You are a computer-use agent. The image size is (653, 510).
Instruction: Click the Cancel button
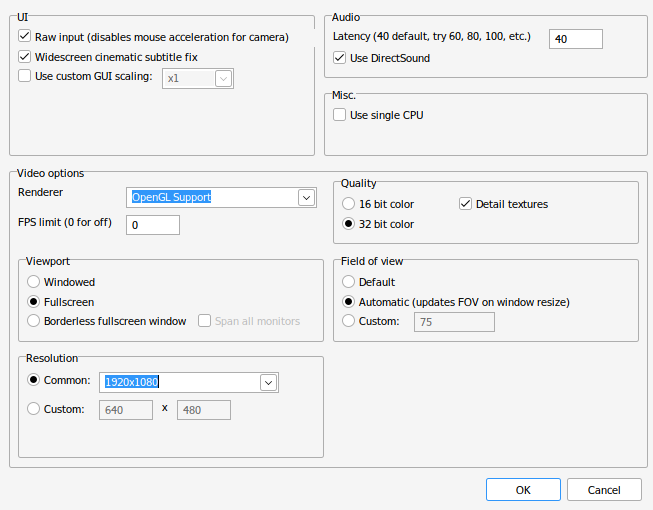604,490
